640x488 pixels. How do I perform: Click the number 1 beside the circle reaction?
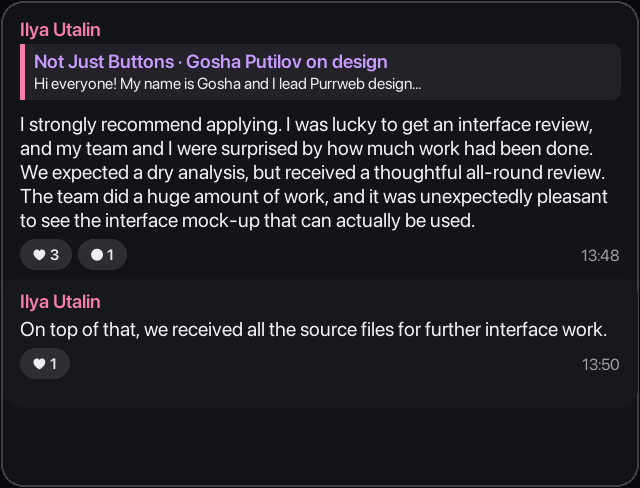pos(110,255)
